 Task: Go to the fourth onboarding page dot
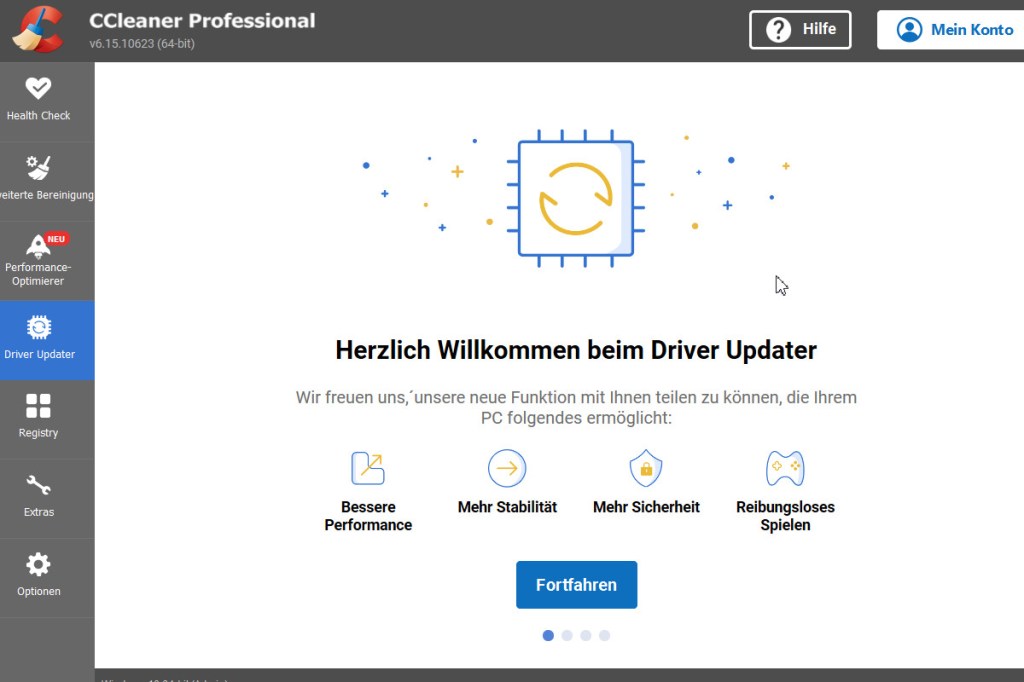(x=605, y=635)
